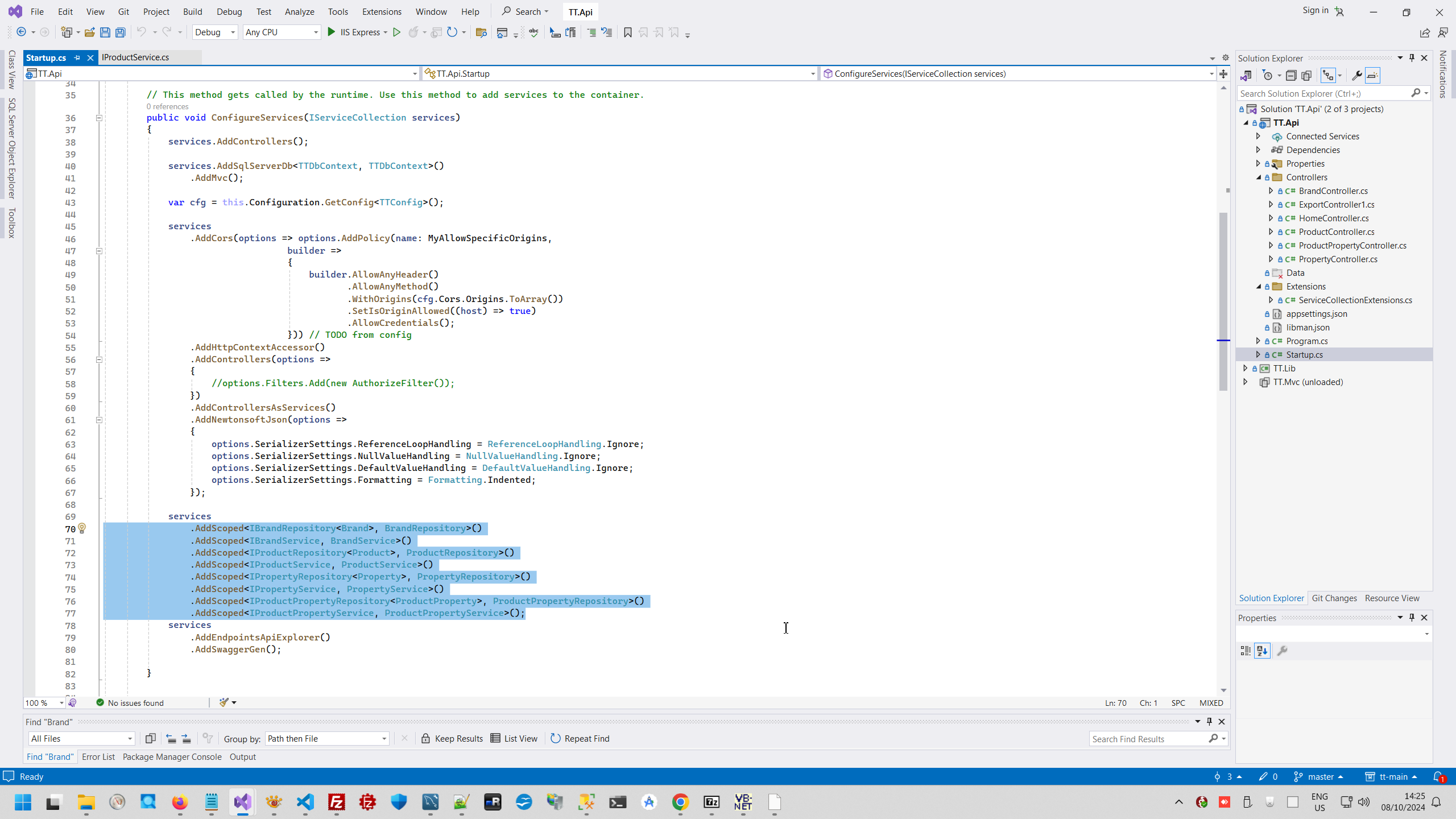
Task: Click lightbulb quick actions icon on line 70
Action: point(82,528)
